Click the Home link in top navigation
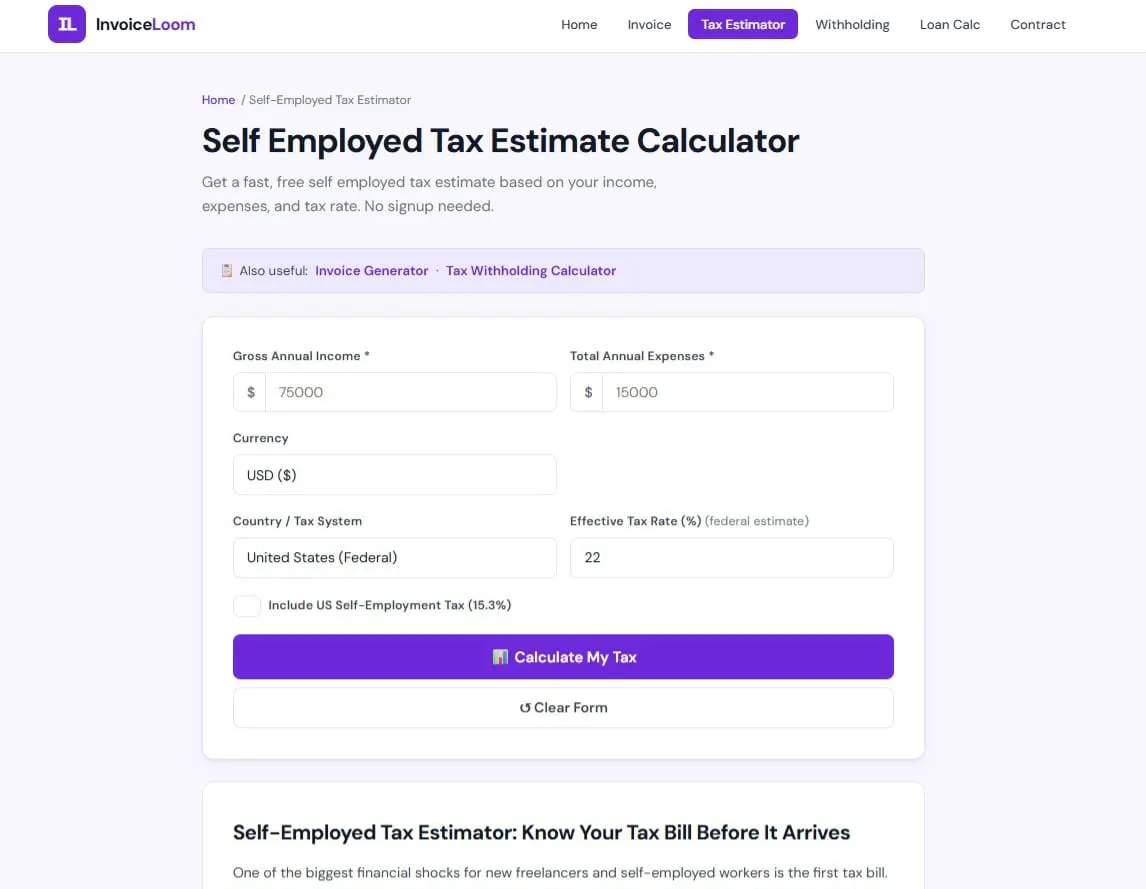Viewport: 1146px width, 889px height. tap(579, 24)
